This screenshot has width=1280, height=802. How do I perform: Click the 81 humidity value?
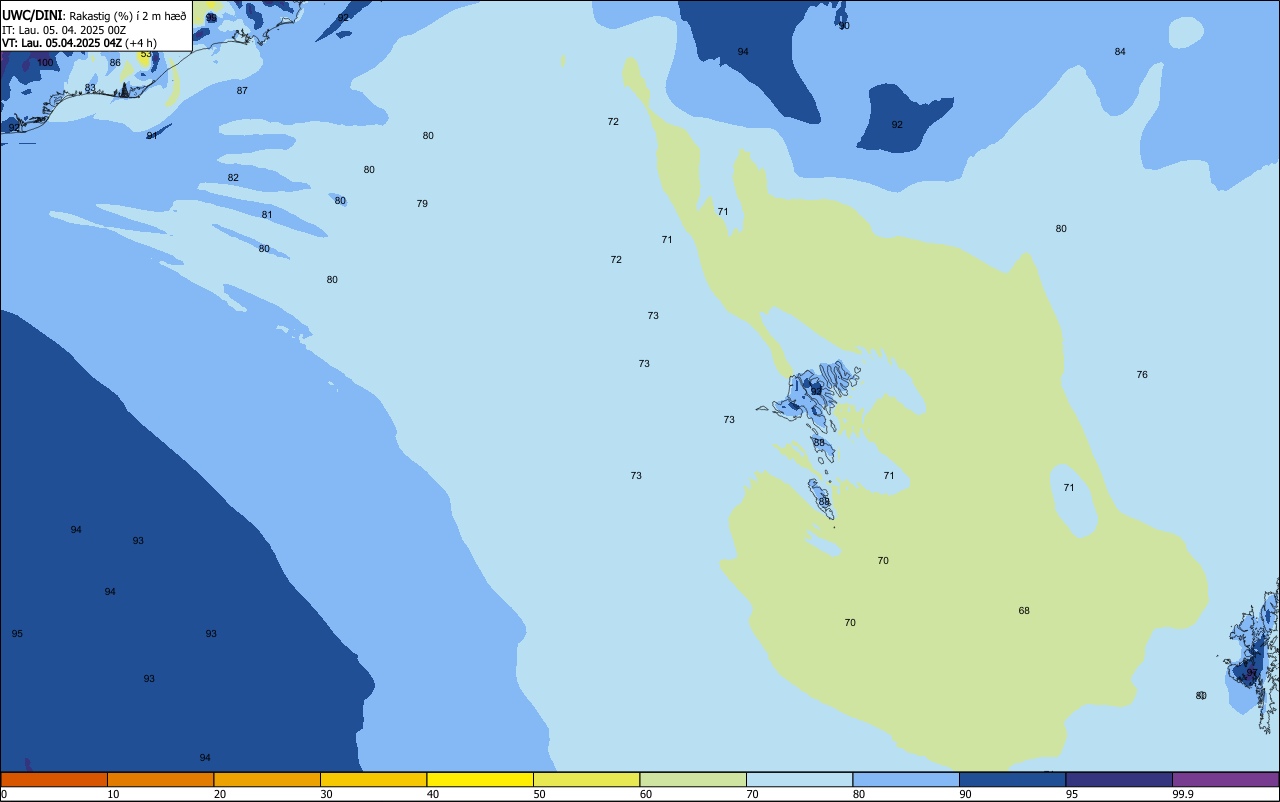[x=267, y=215]
